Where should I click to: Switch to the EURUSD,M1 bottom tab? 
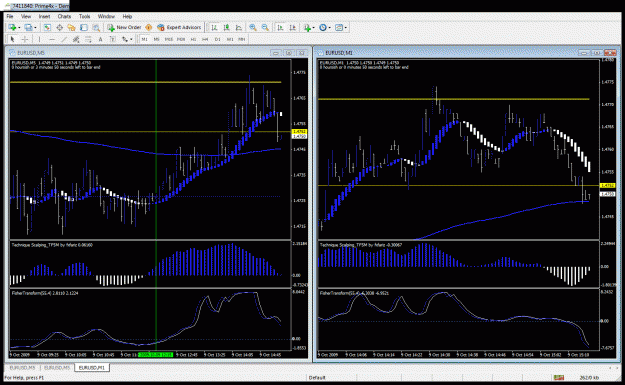pyautogui.click(x=92, y=367)
